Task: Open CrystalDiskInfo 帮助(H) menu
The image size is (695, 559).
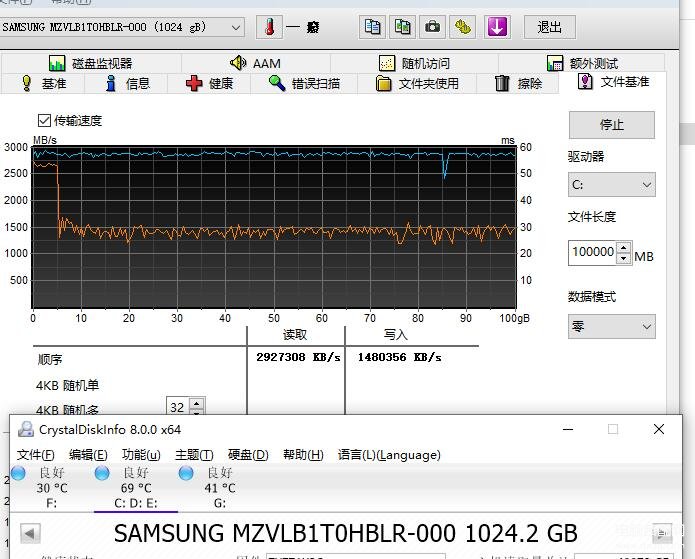Action: (303, 455)
